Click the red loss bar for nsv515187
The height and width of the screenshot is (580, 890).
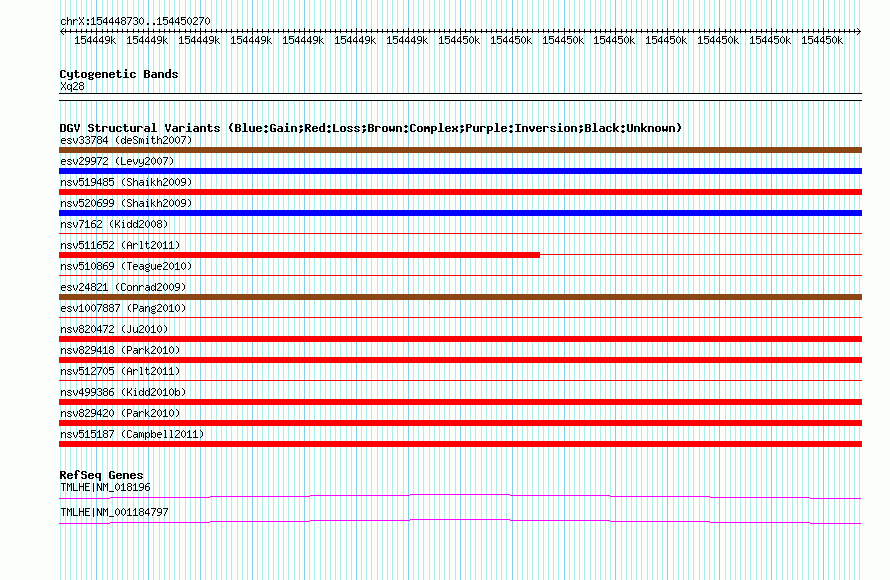(x=460, y=444)
